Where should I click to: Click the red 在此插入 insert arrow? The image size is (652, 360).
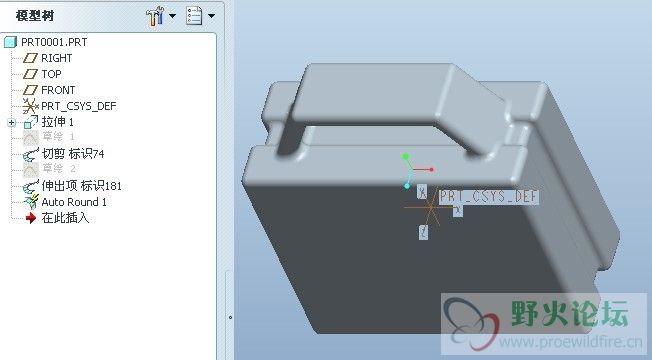click(x=31, y=218)
